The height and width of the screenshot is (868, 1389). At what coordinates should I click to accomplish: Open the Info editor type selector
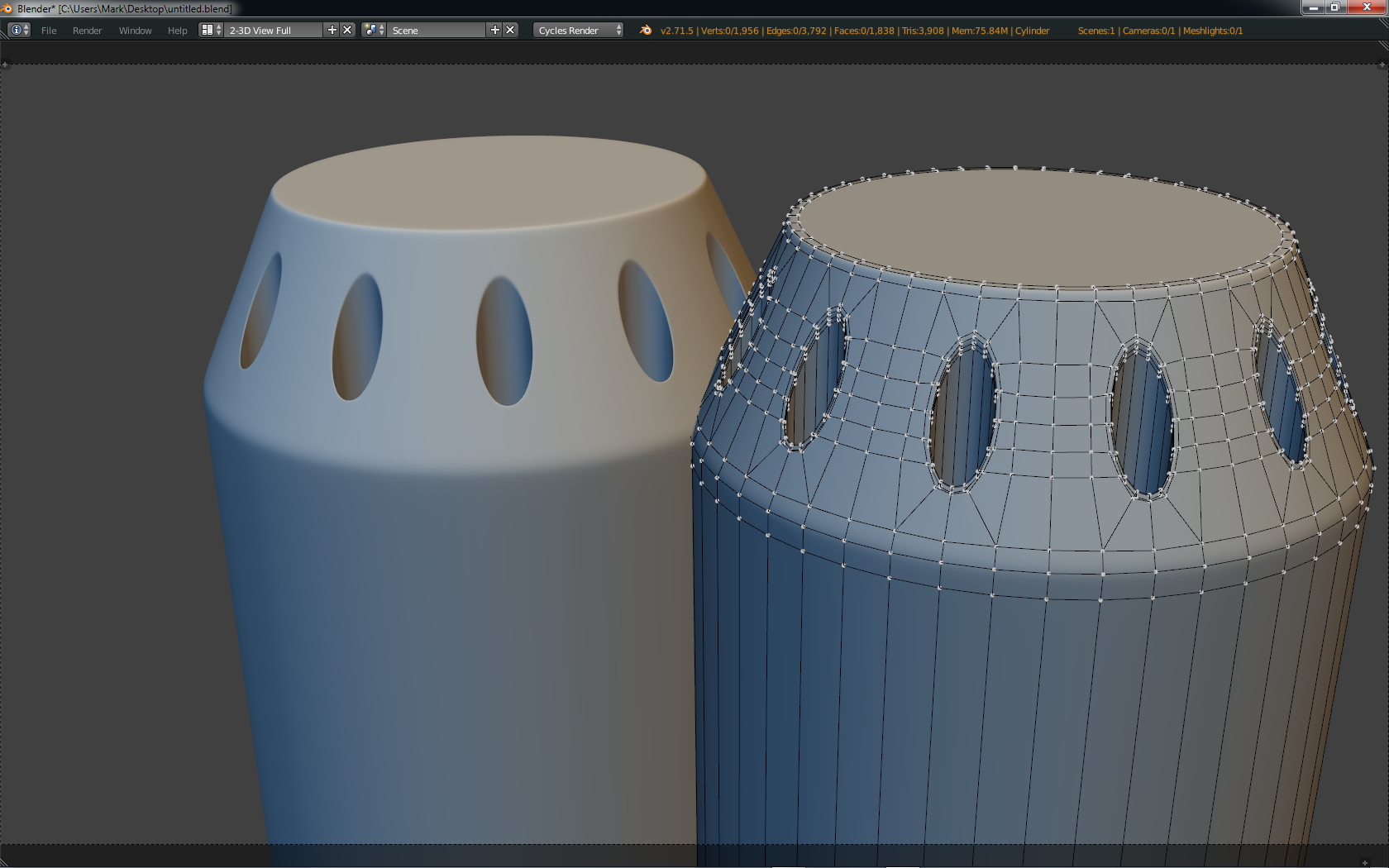19,30
